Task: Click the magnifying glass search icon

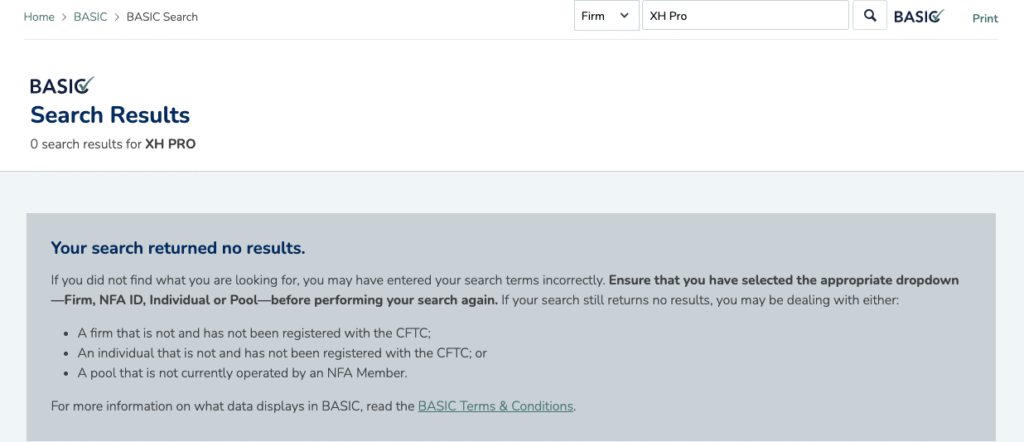Action: [870, 16]
